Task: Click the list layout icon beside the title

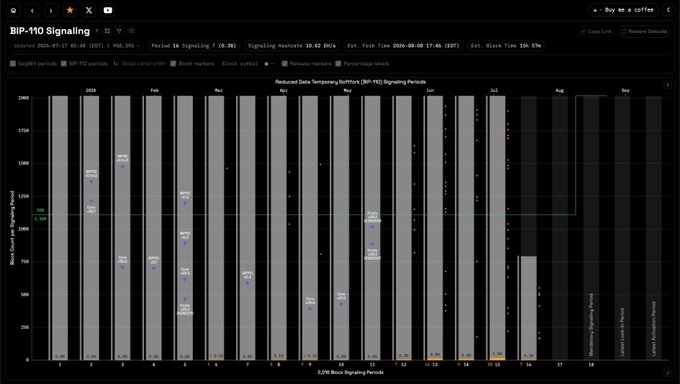Action: tap(131, 31)
